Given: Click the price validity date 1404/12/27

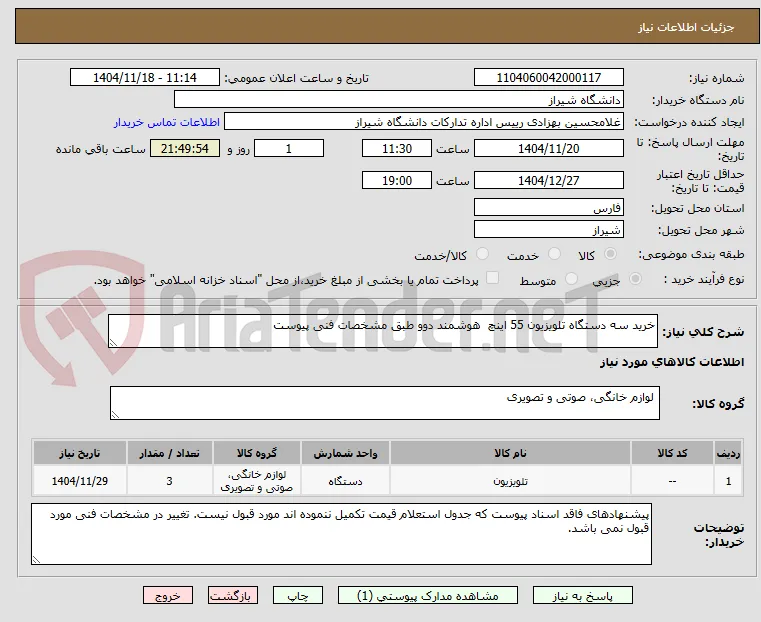Looking at the screenshot, I should pos(548,180).
